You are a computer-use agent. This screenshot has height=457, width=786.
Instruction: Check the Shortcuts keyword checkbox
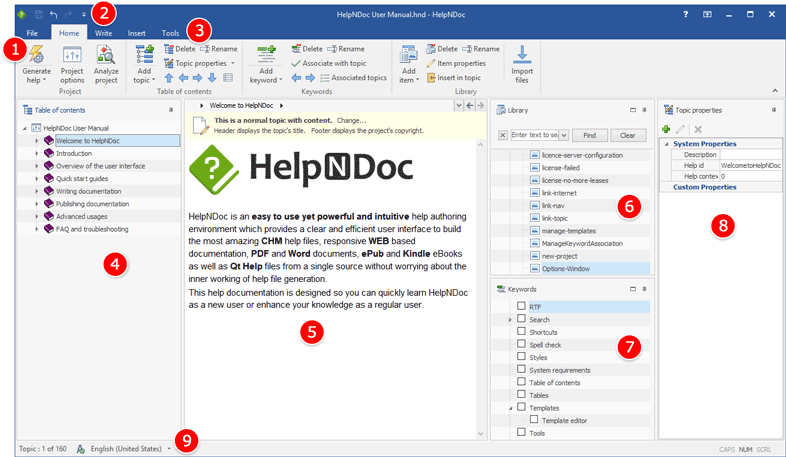click(521, 331)
